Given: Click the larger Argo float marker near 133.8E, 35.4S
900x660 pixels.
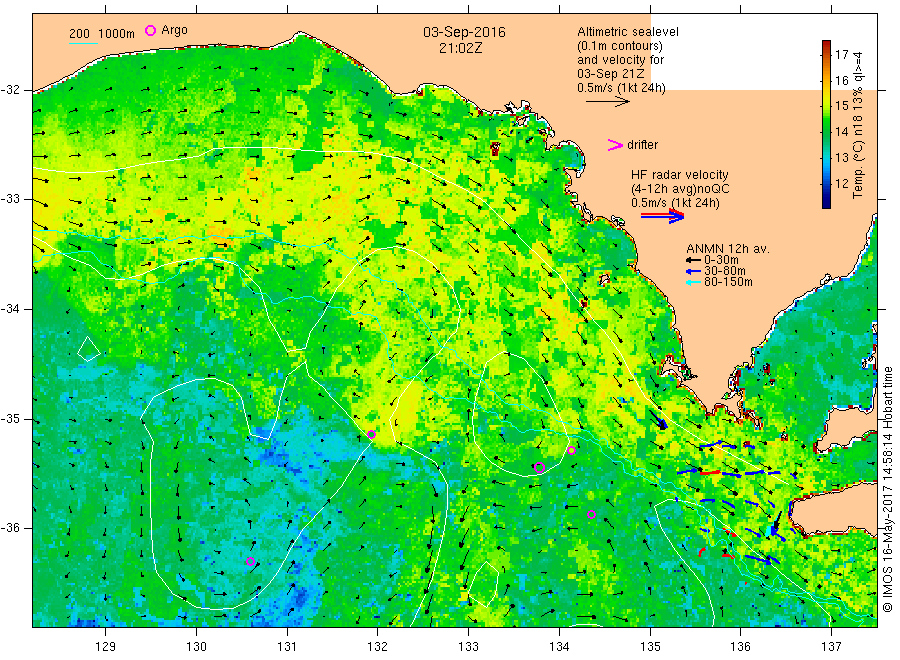Looking at the screenshot, I should 539,467.
